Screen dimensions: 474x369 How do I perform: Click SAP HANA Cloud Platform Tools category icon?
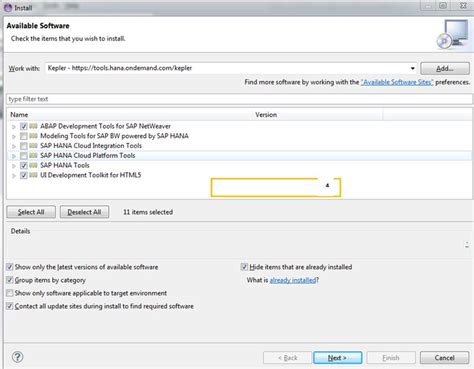coord(33,155)
